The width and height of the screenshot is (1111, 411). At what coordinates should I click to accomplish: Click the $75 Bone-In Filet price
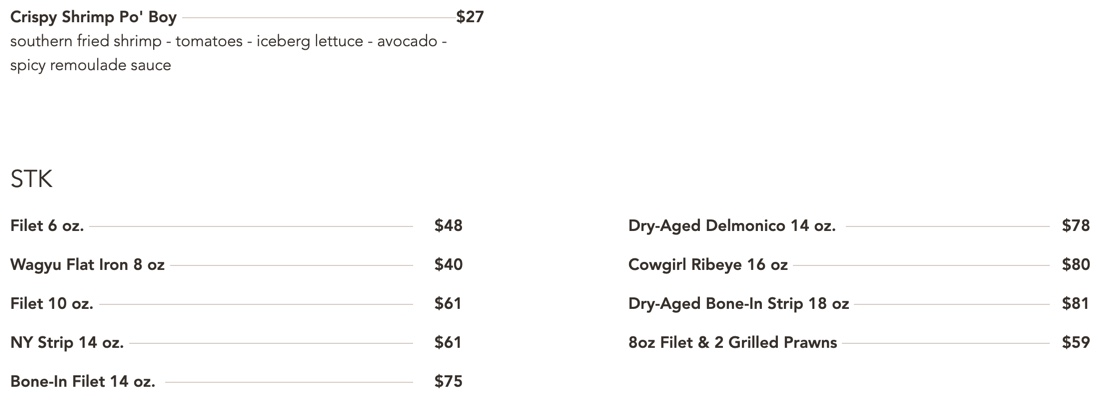[448, 381]
